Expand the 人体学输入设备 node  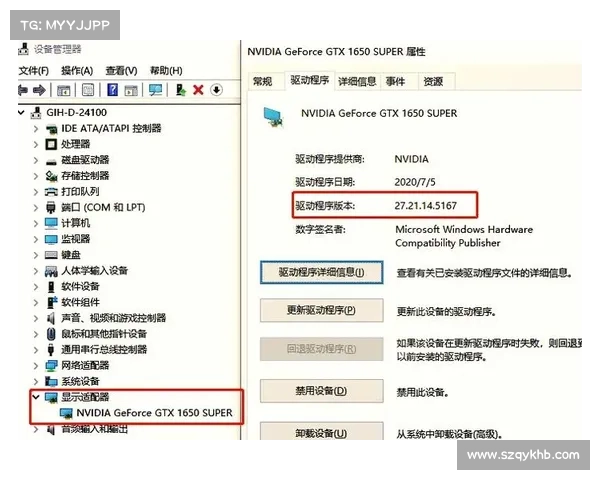pyautogui.click(x=36, y=271)
